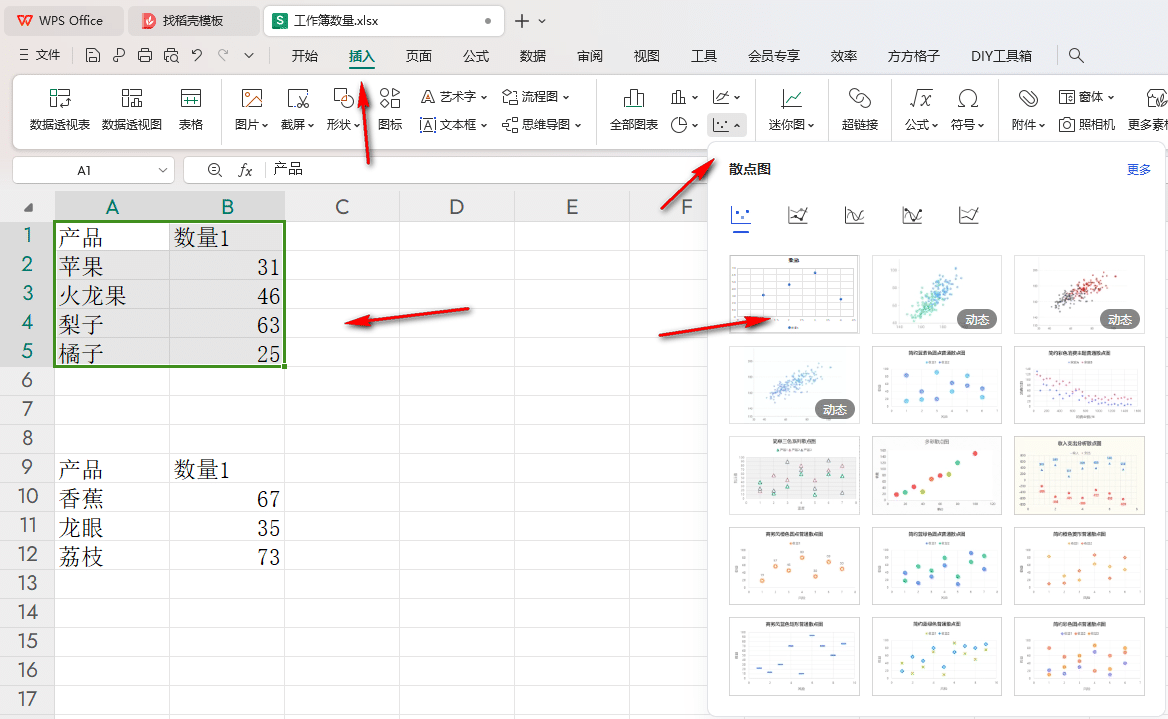The image size is (1168, 719).
Task: Switch to the 视图 ribbon tab
Action: (647, 56)
